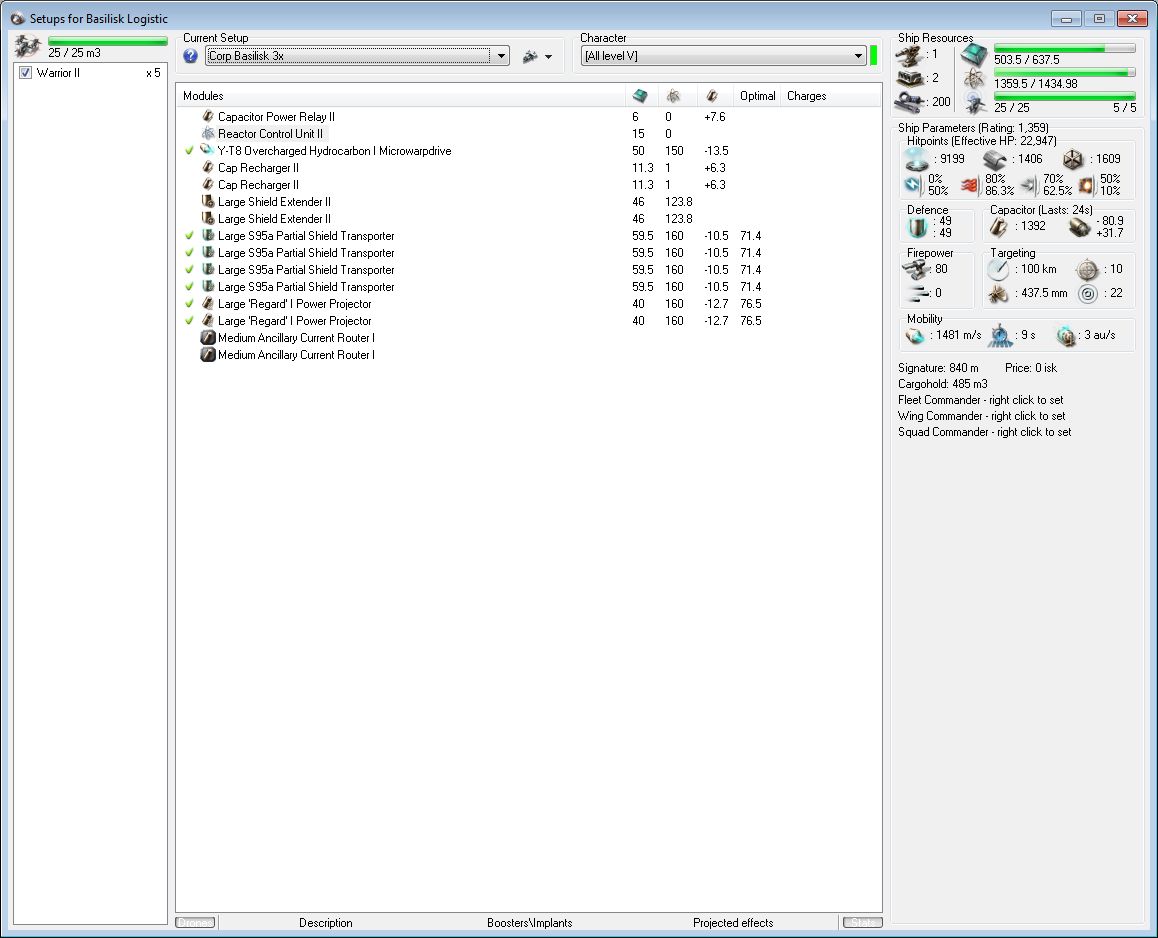Click the calibration icon showing 200
The image size is (1158, 938).
pos(909,101)
